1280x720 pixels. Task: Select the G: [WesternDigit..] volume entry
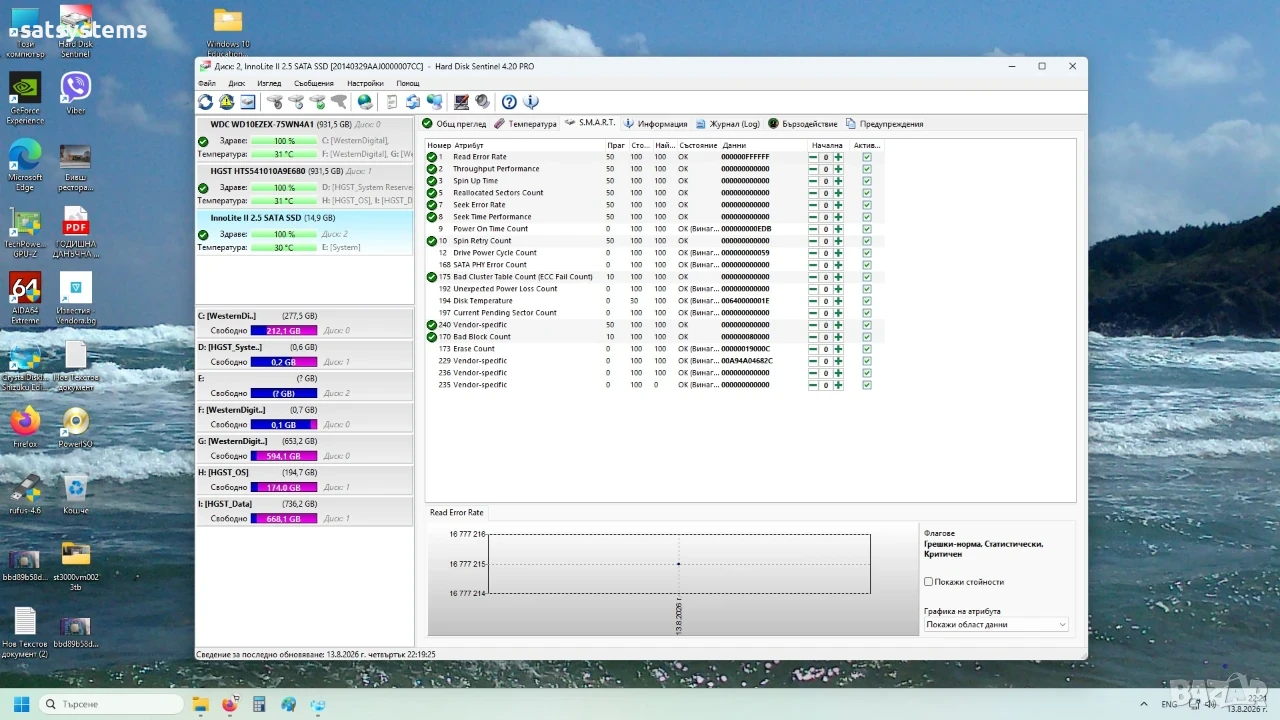304,449
